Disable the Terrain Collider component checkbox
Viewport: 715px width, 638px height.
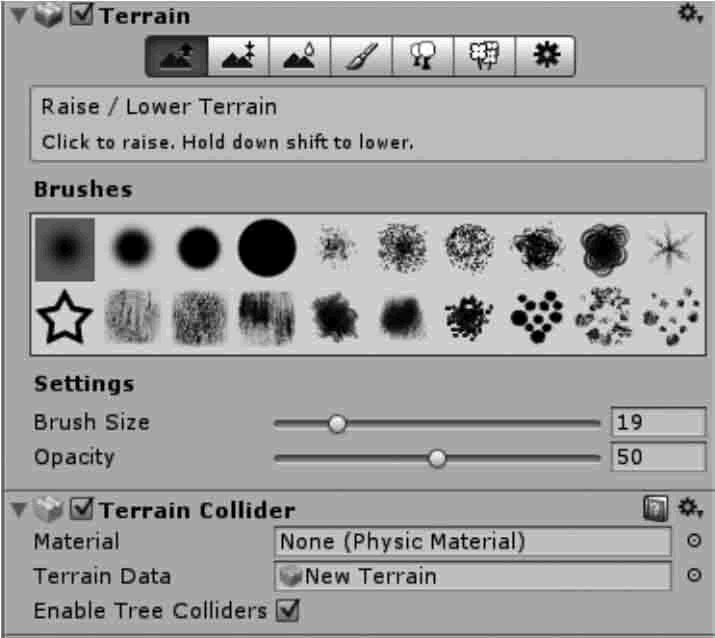83,509
